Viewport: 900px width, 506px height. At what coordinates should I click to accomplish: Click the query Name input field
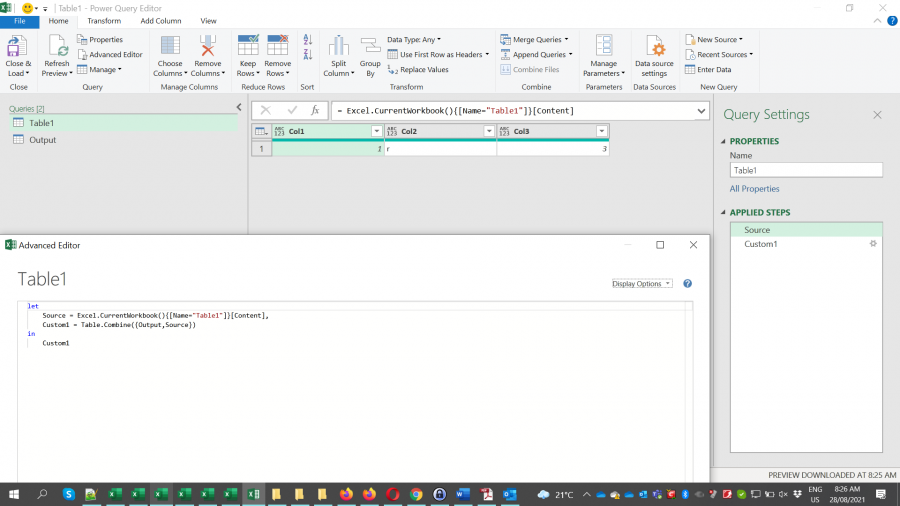pos(806,170)
